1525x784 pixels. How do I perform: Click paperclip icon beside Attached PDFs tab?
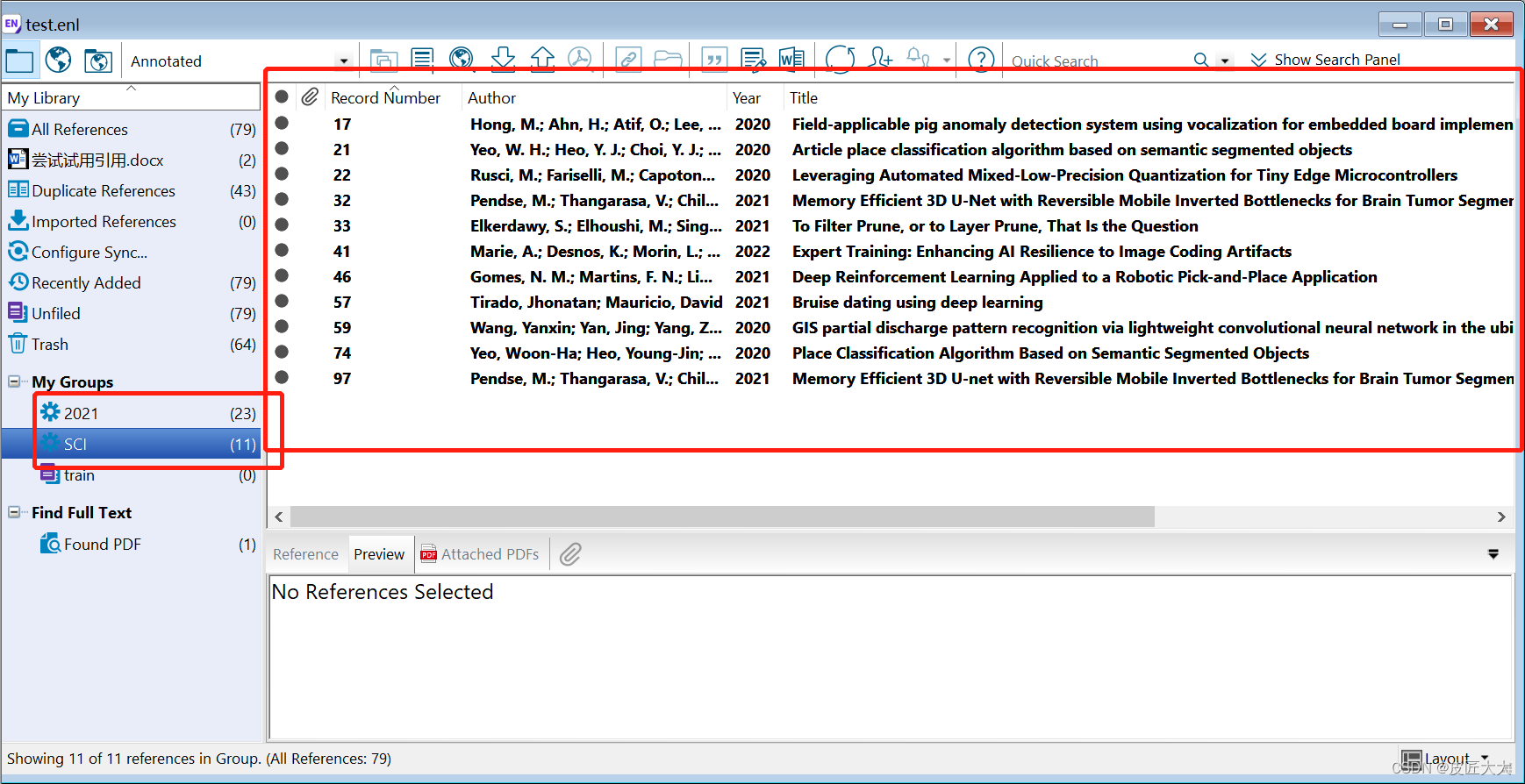(x=570, y=554)
